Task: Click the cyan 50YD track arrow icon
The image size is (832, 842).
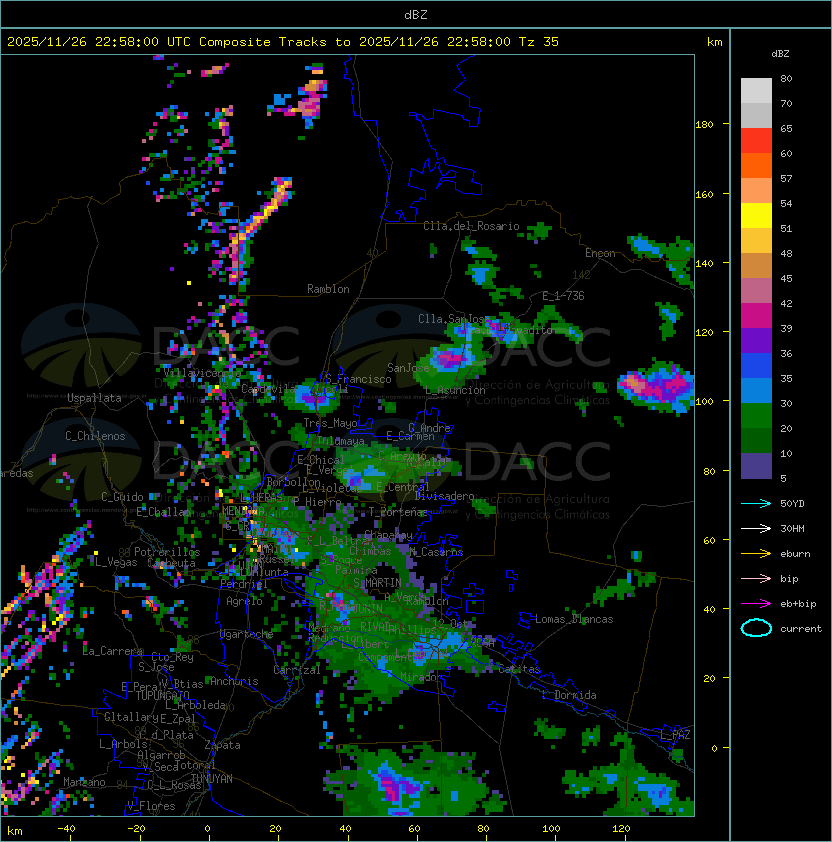Action: (x=756, y=504)
